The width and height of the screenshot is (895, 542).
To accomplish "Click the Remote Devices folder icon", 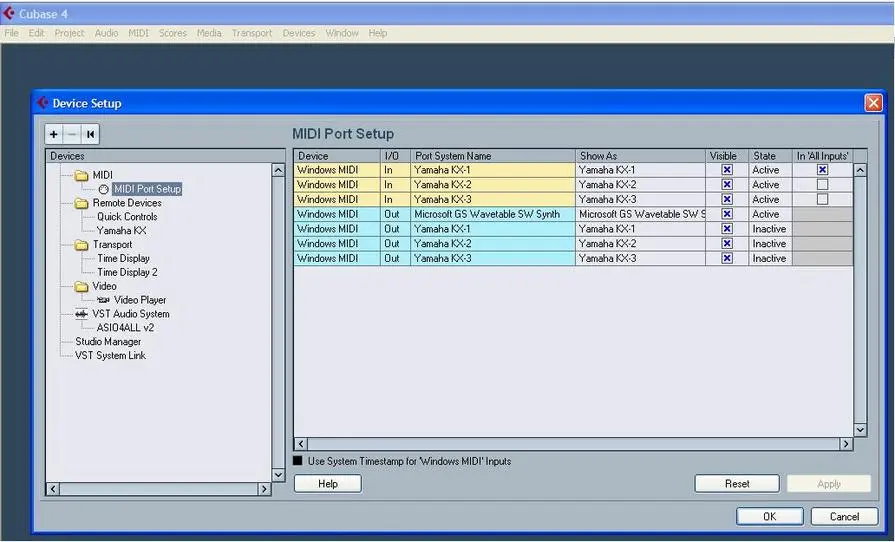I will (82, 203).
